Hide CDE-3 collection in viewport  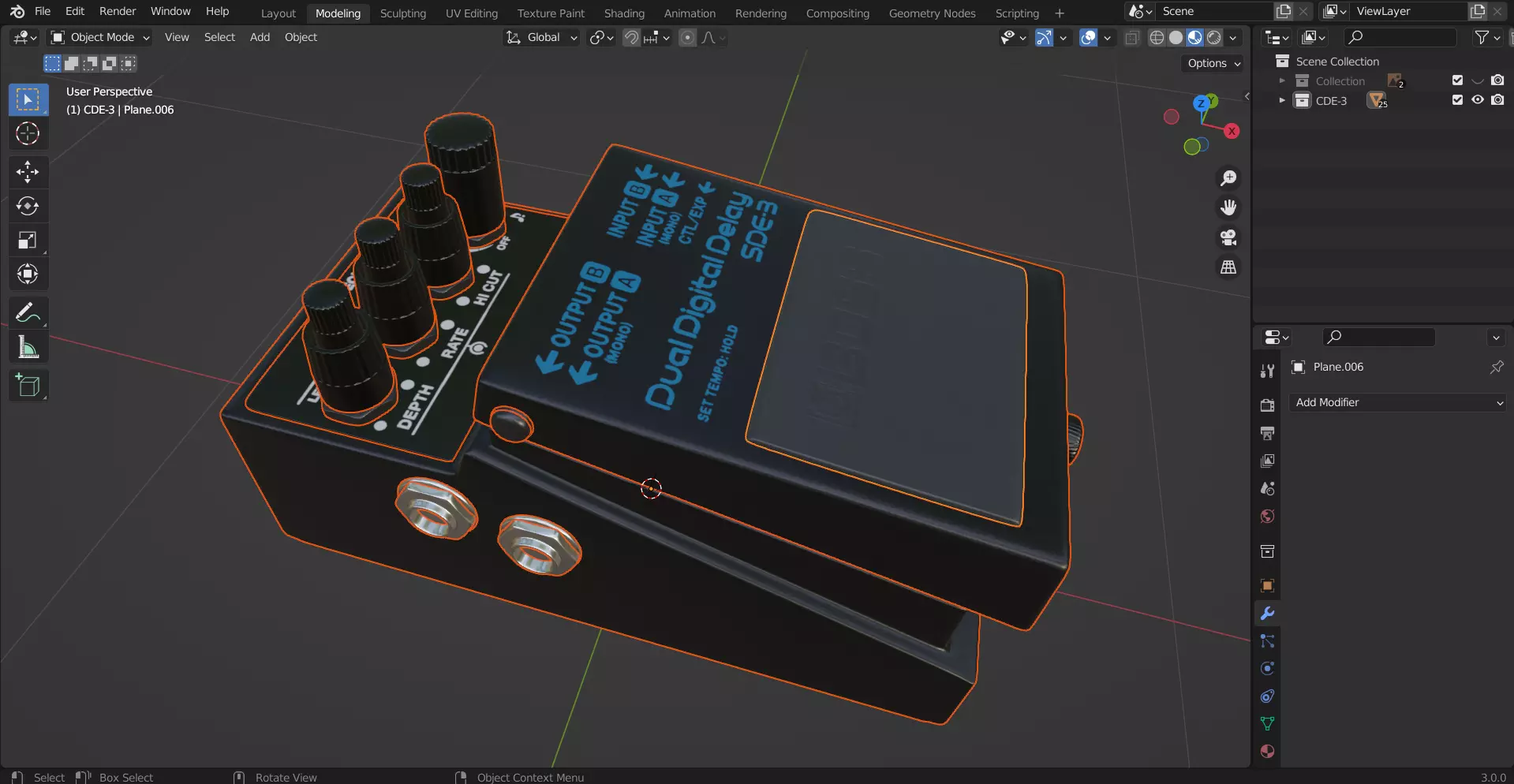[1478, 100]
